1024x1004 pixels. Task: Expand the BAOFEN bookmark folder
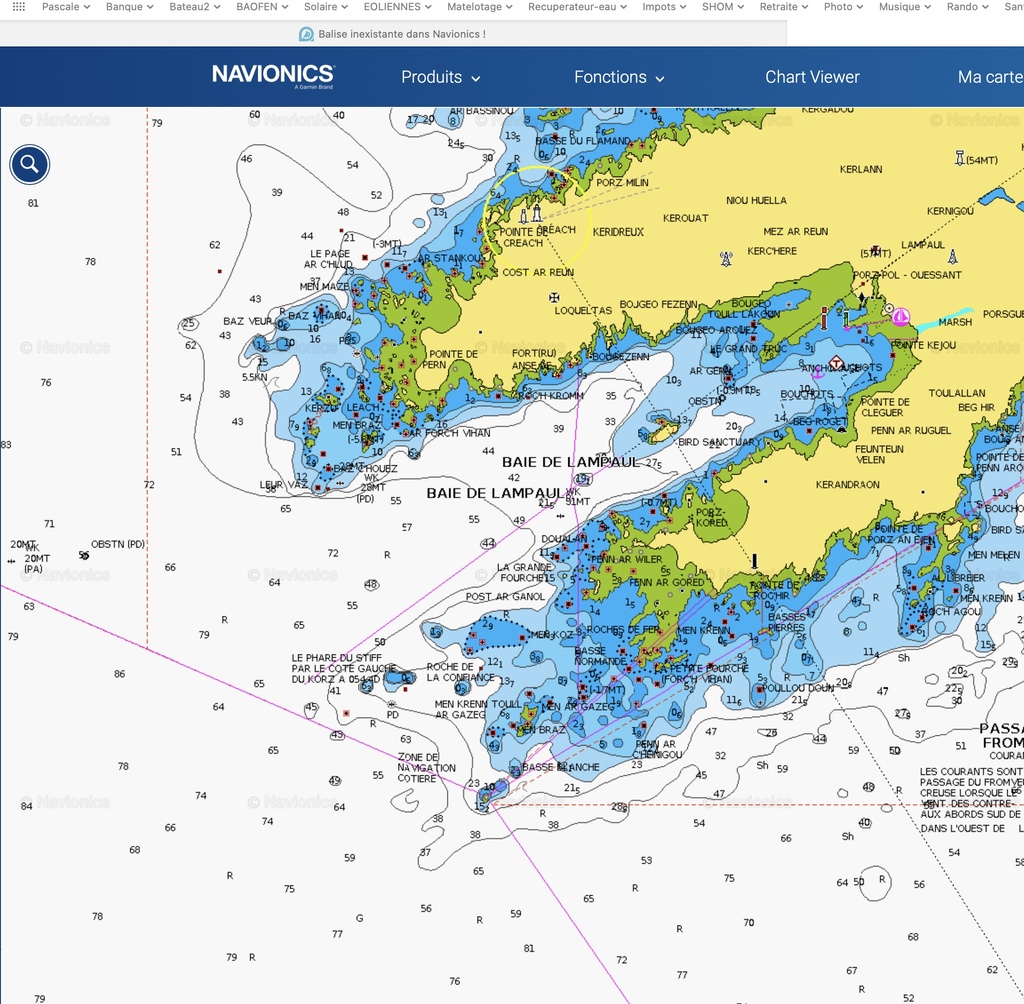(263, 7)
